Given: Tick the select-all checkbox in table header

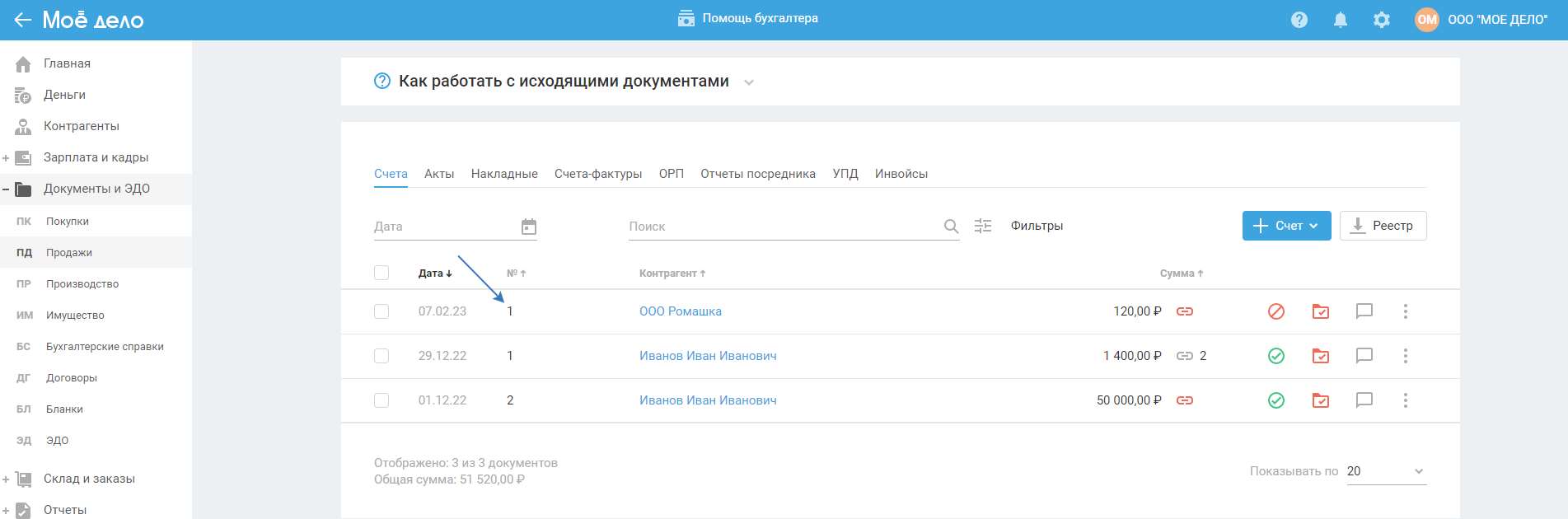Looking at the screenshot, I should [381, 273].
